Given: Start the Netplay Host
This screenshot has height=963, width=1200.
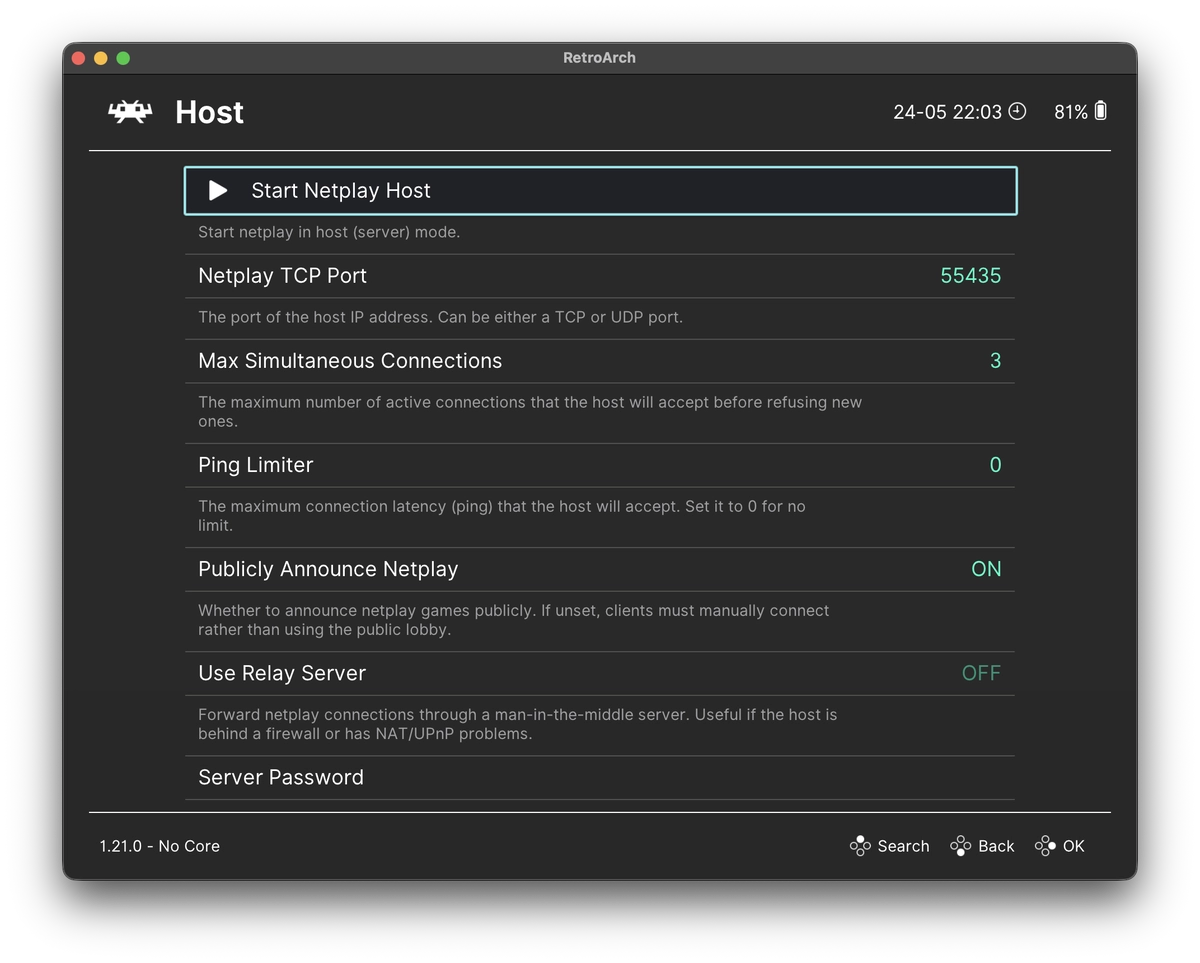Looking at the screenshot, I should [600, 190].
